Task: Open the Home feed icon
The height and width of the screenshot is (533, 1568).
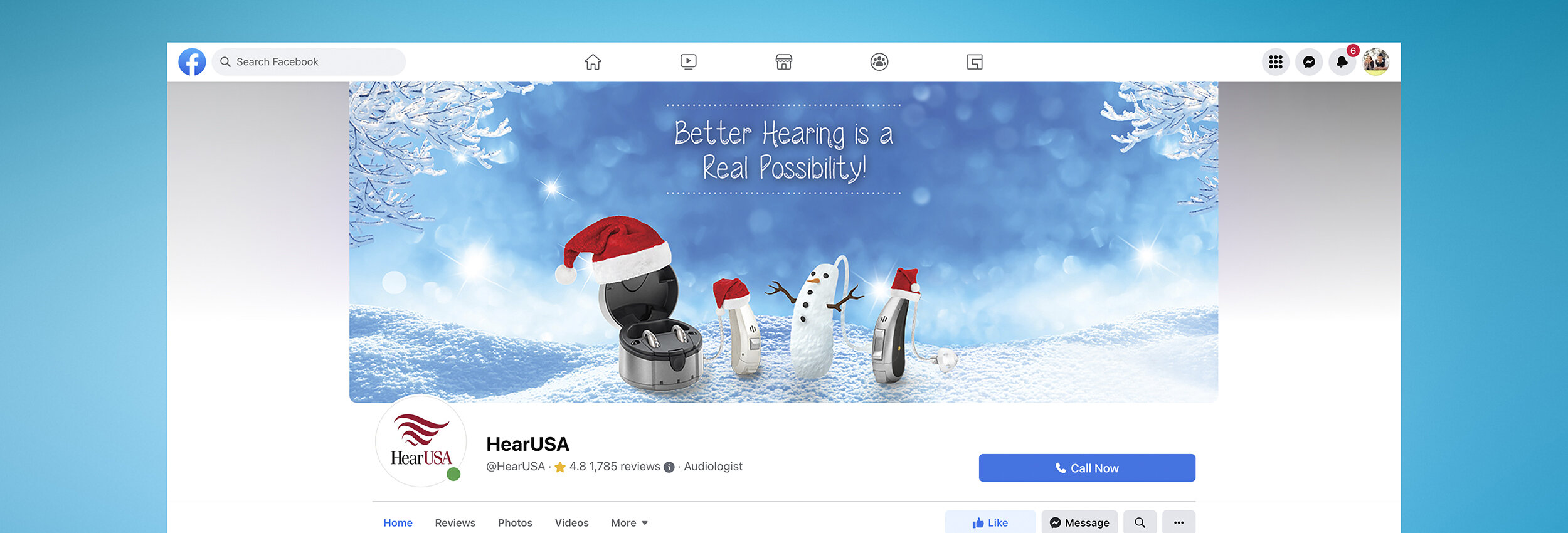Action: [593, 62]
